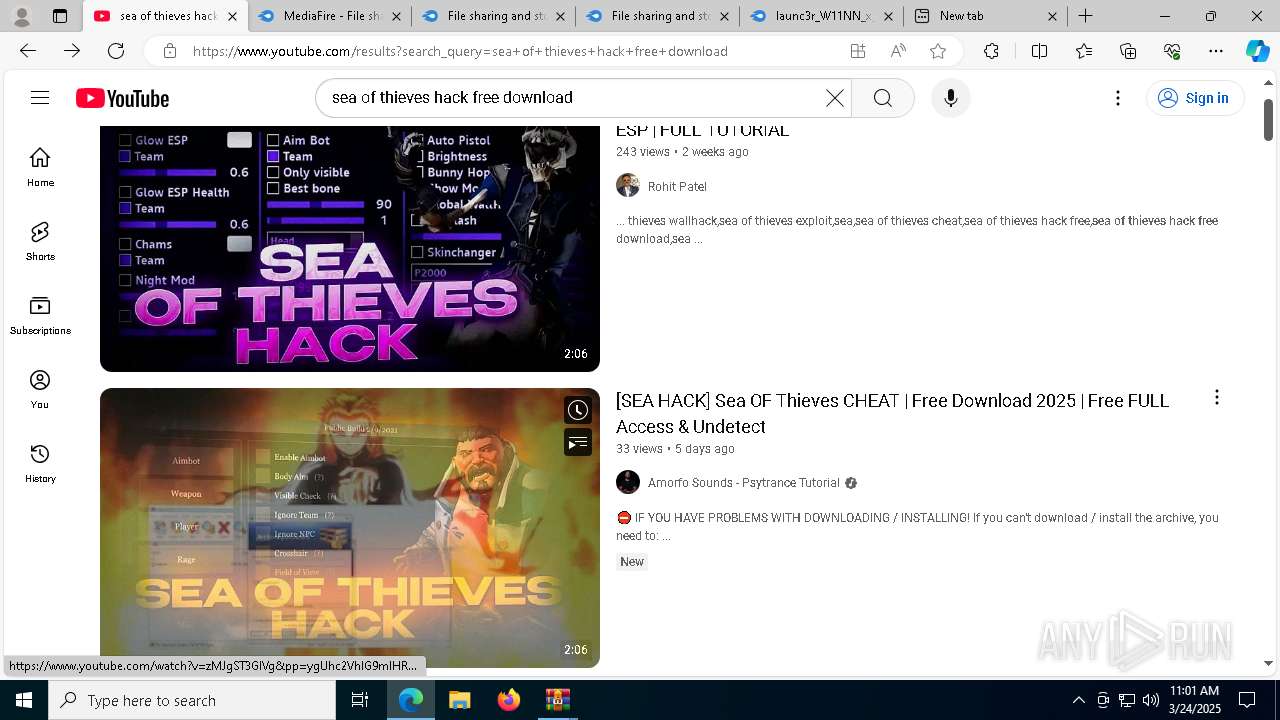
Task: Play the purple Sea of Thieves Hack thumbnail
Action: pos(350,249)
